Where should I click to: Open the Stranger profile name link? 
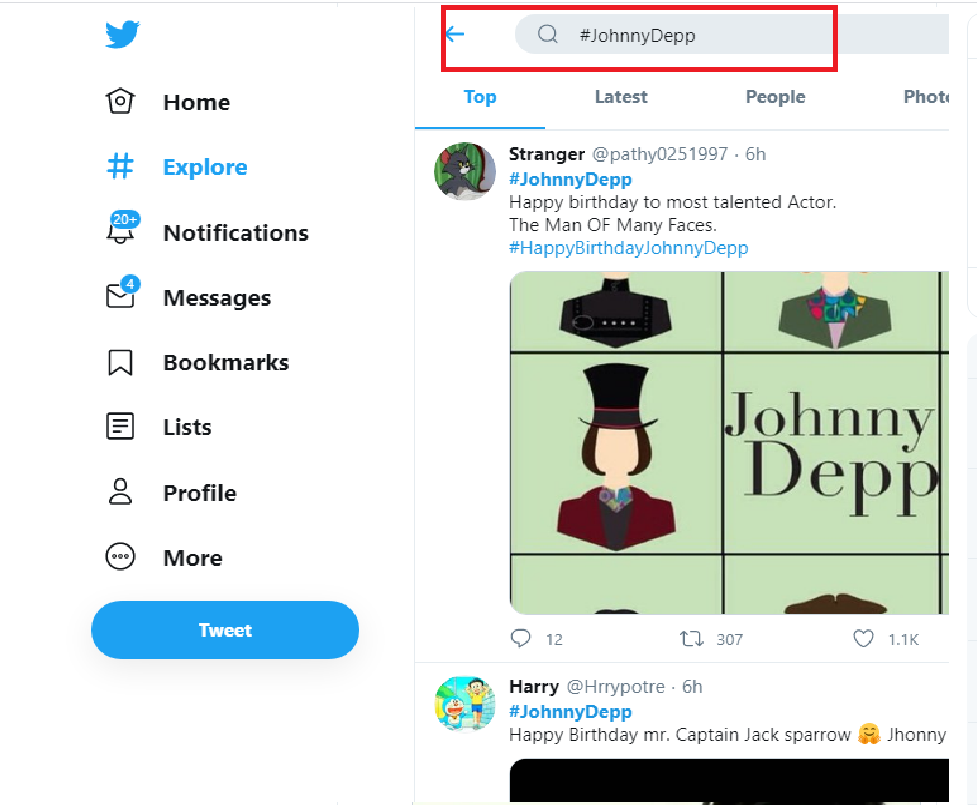(x=547, y=154)
